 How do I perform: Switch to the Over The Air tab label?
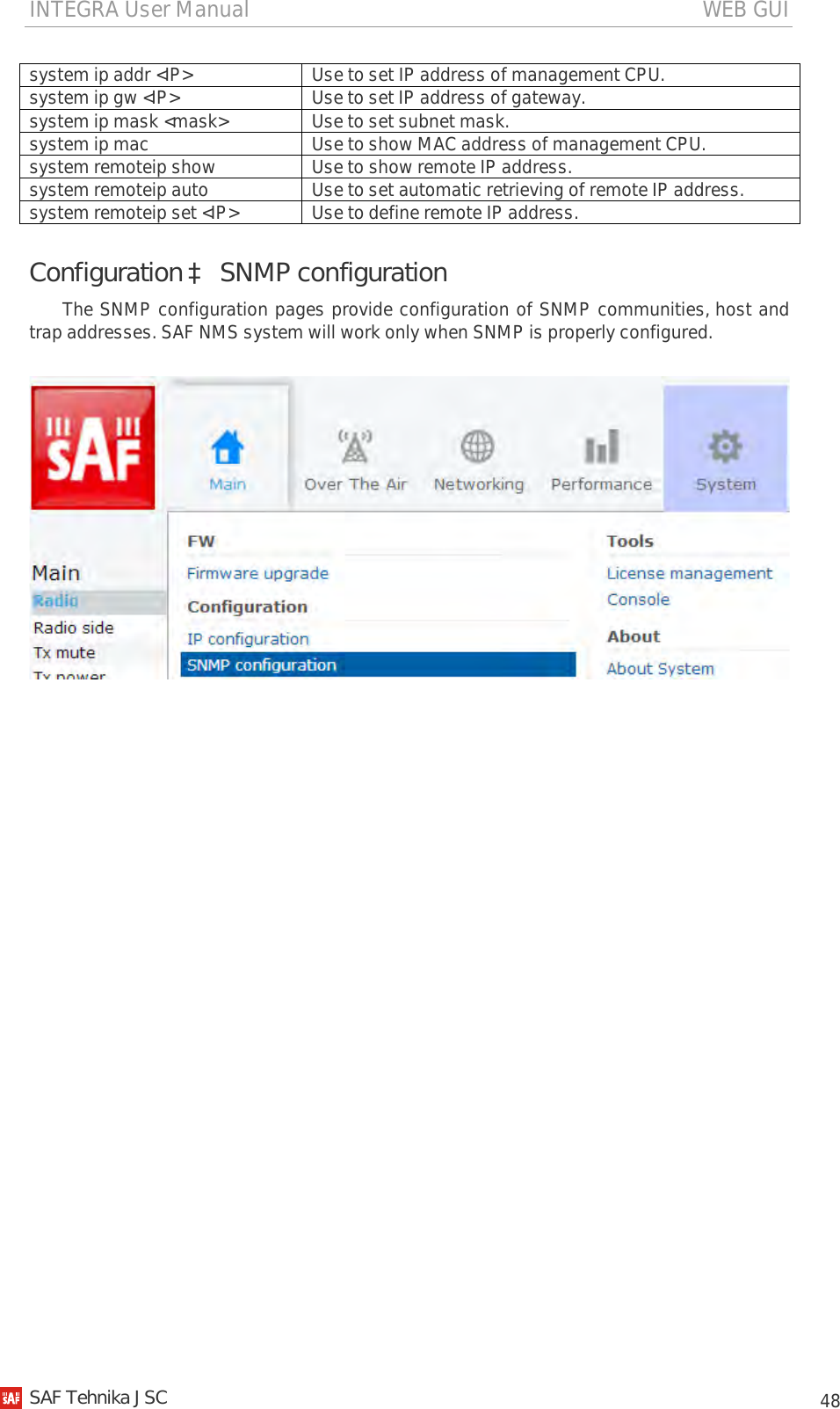point(356,484)
